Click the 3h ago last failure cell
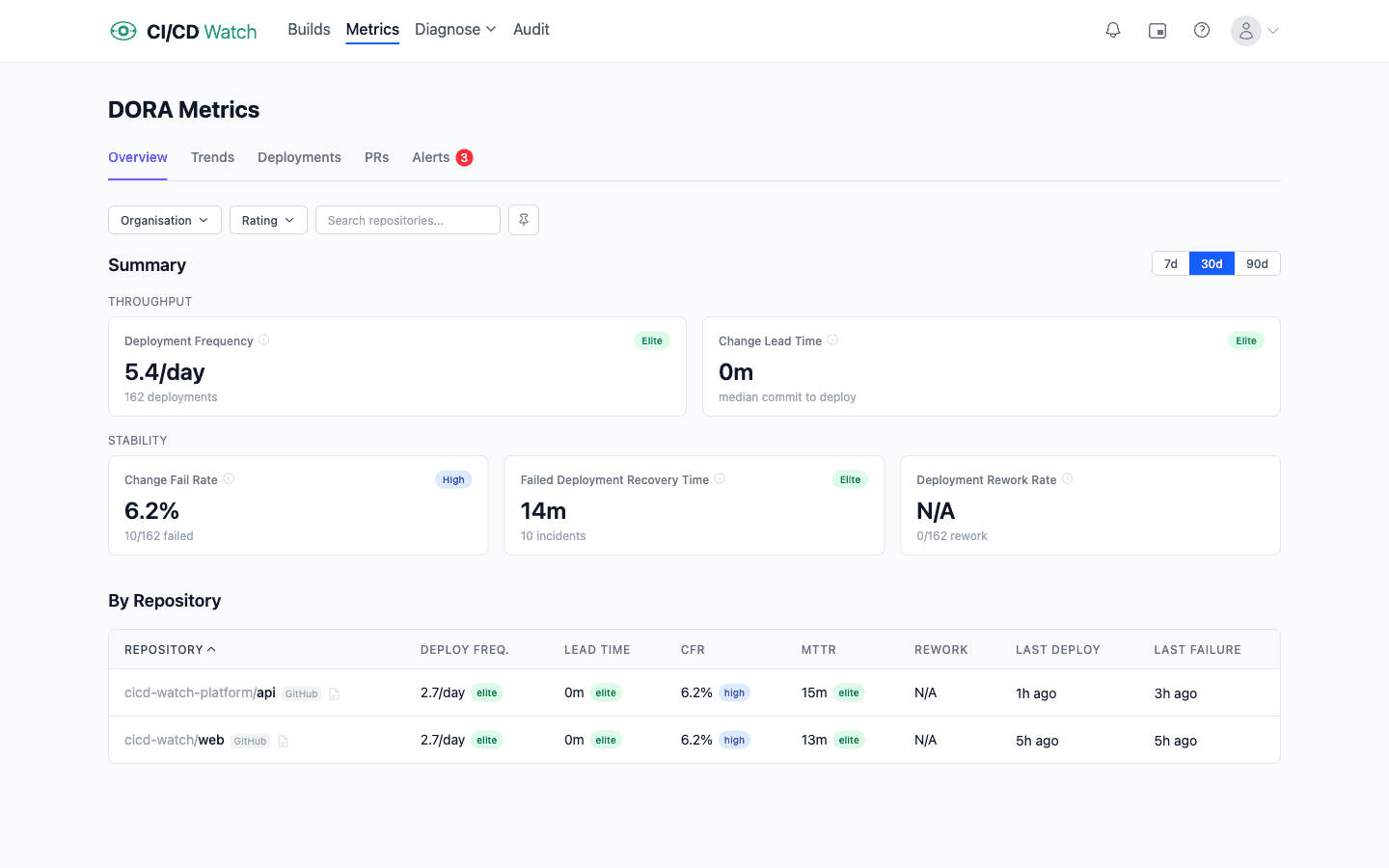Screen dimensions: 1389x868 coord(1176,693)
